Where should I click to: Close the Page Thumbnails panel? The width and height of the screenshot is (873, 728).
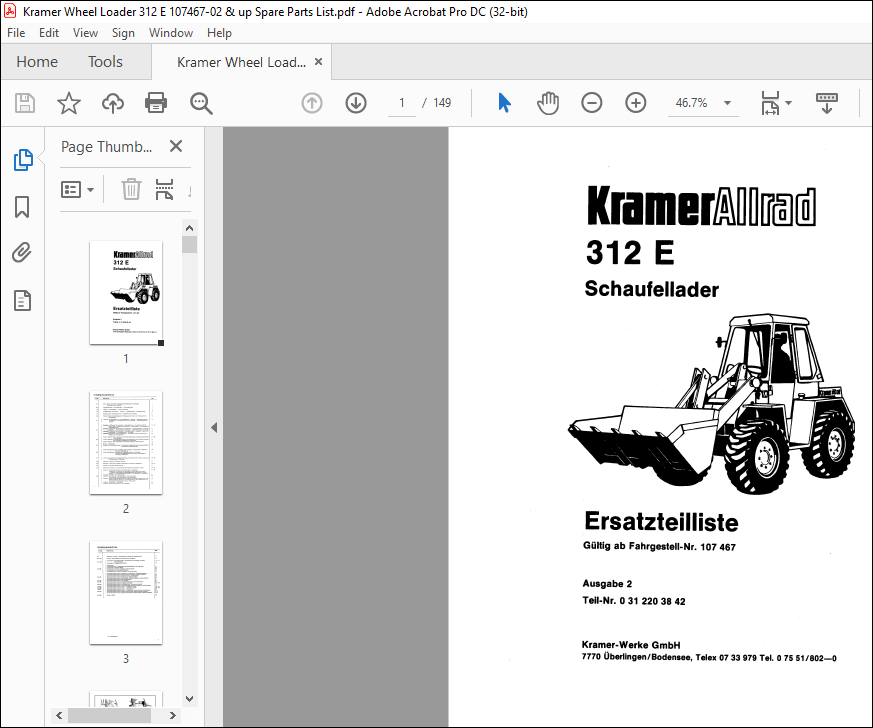176,146
